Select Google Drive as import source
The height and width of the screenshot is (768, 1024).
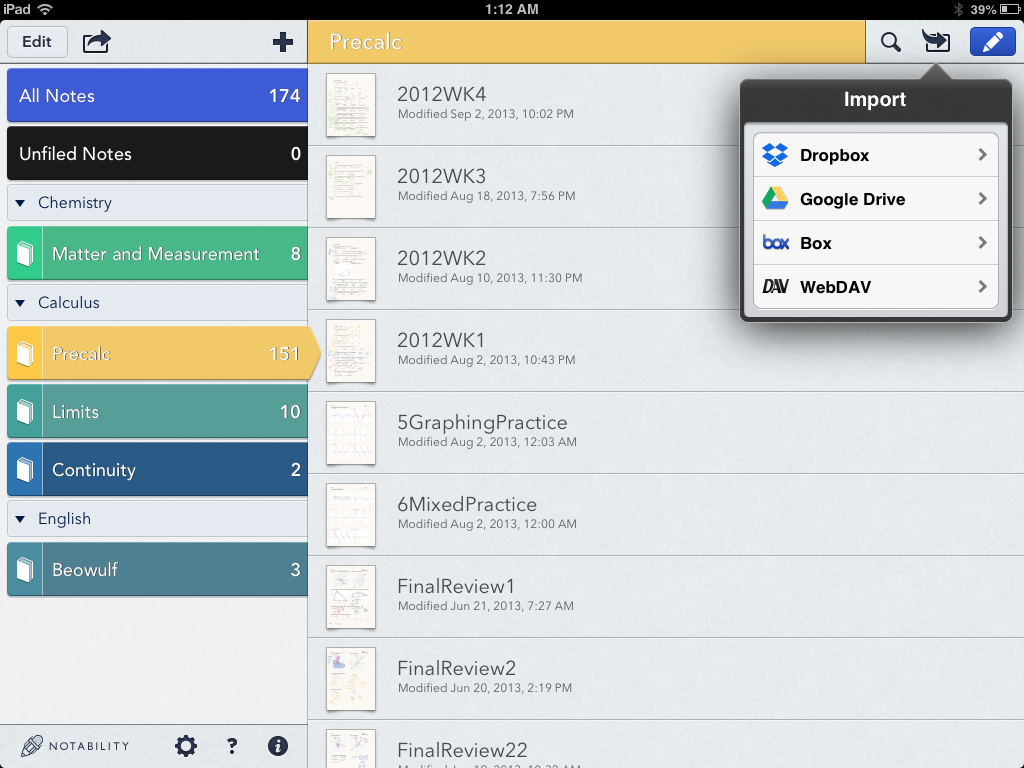tap(875, 199)
